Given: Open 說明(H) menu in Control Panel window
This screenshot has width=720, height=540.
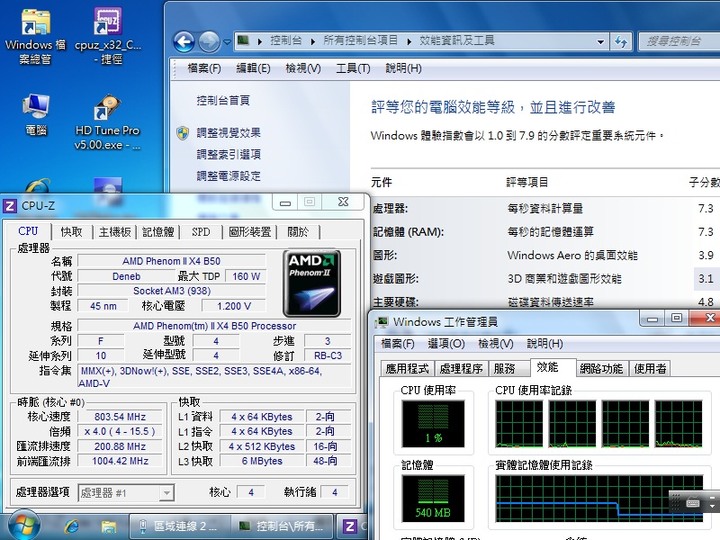Looking at the screenshot, I should tap(403, 69).
